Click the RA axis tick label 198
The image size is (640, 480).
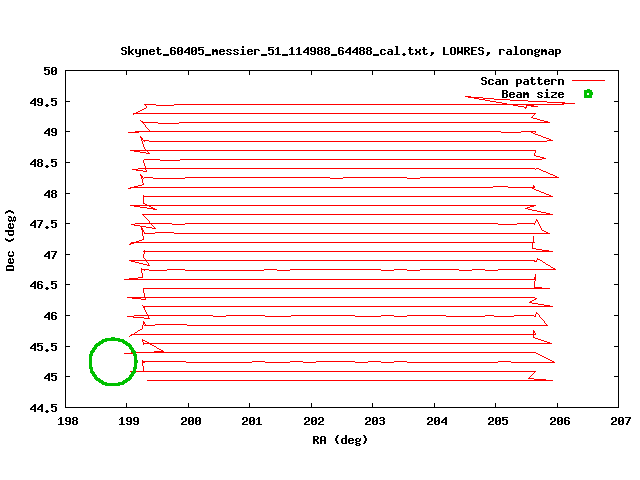pyautogui.click(x=68, y=421)
